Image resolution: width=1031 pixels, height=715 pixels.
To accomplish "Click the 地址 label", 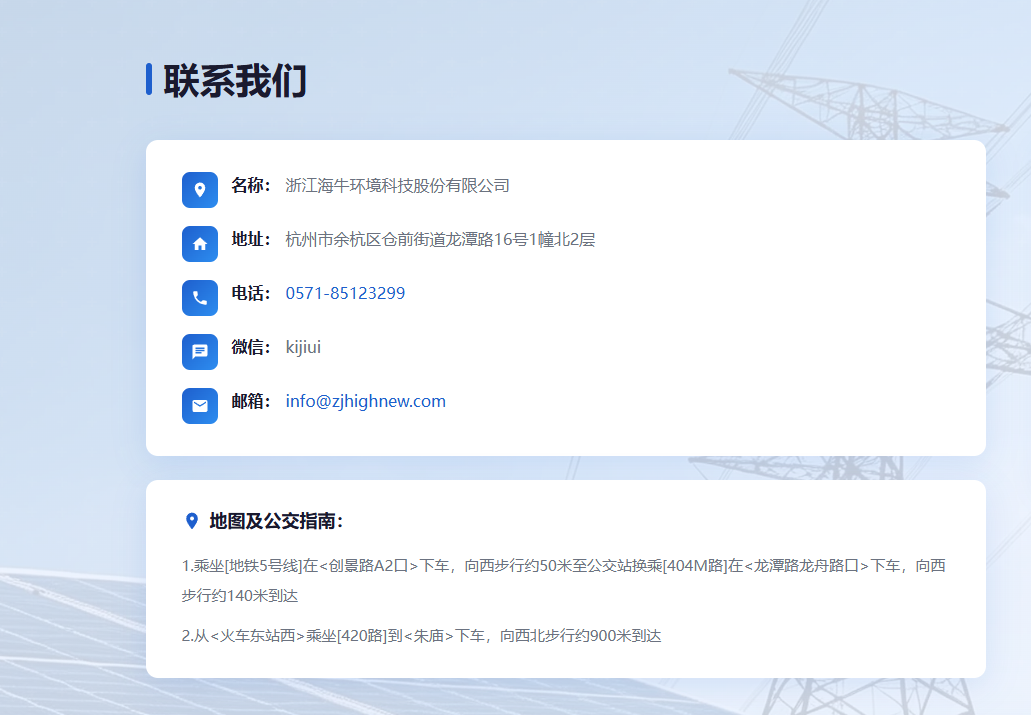I will pos(251,239).
